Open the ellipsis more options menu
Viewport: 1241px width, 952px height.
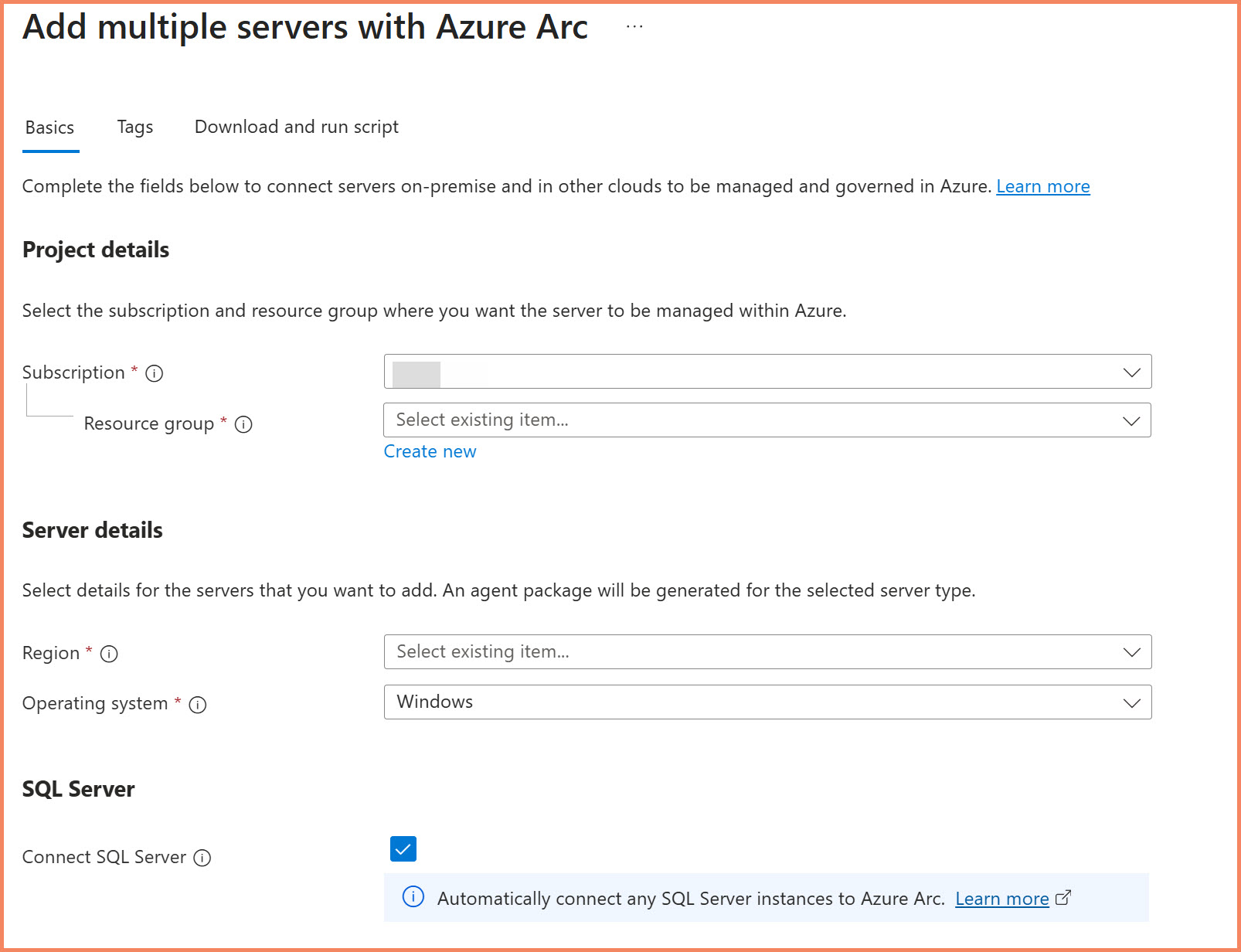tap(634, 26)
